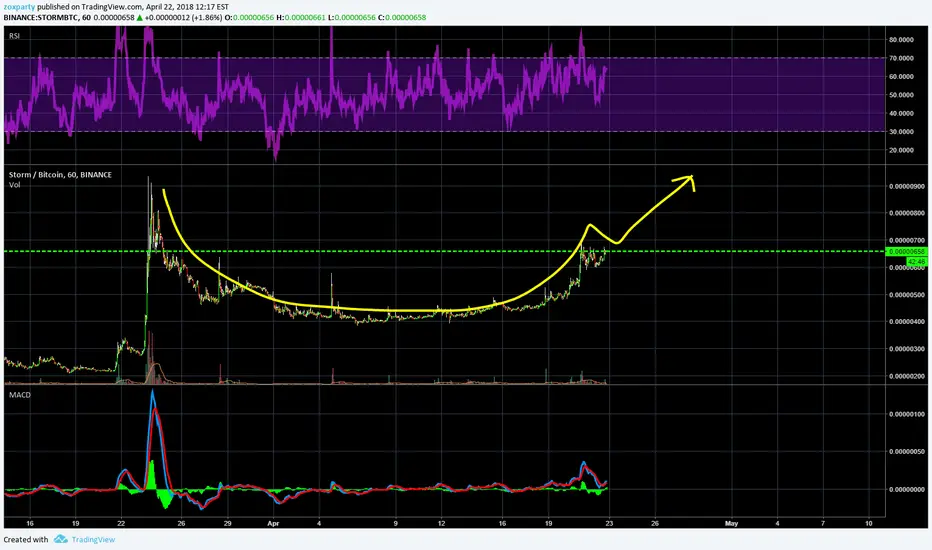Click the 0.00000200 price axis label

(x=907, y=376)
